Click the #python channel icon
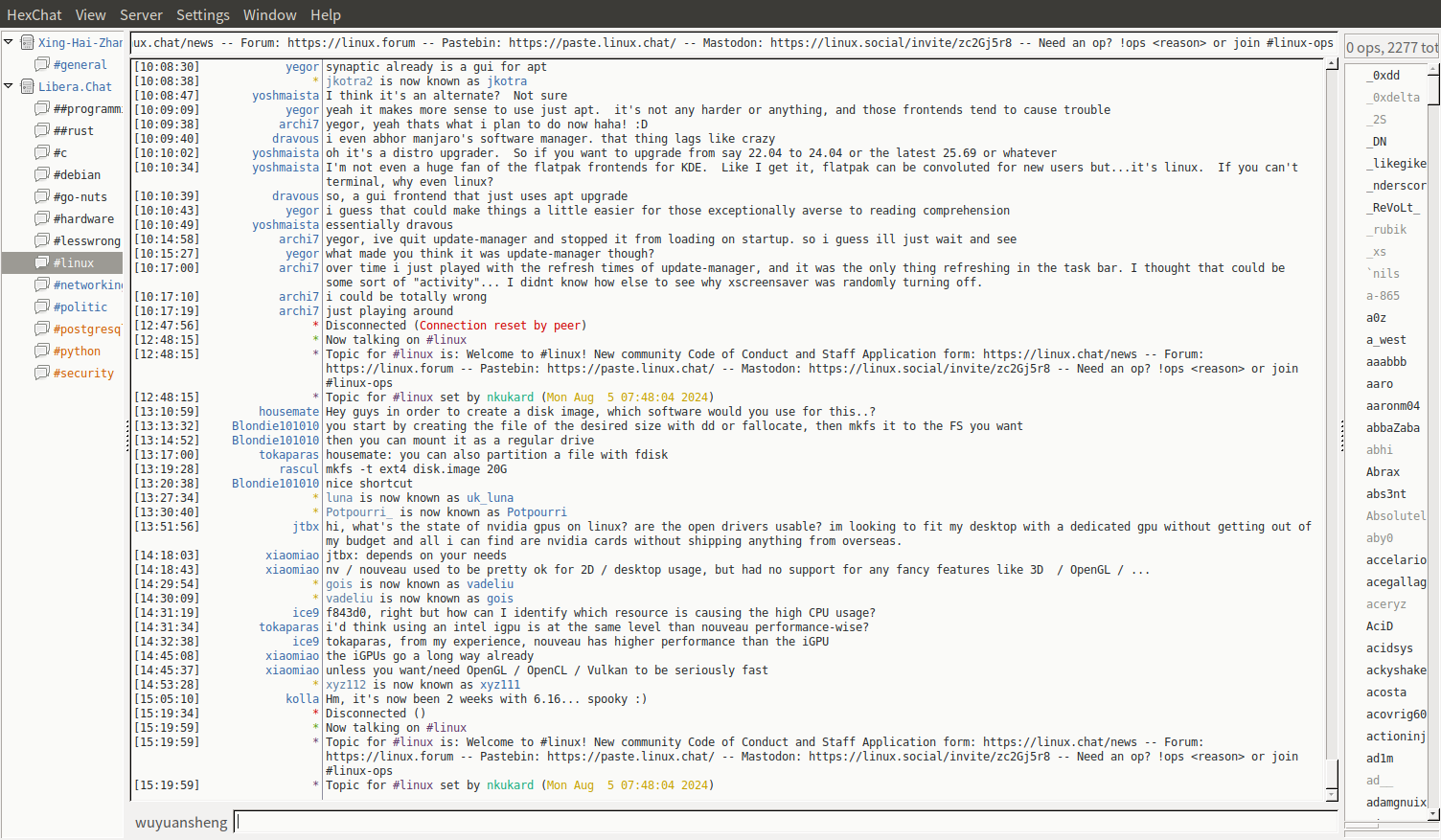This screenshot has height=840, width=1441. point(42,351)
